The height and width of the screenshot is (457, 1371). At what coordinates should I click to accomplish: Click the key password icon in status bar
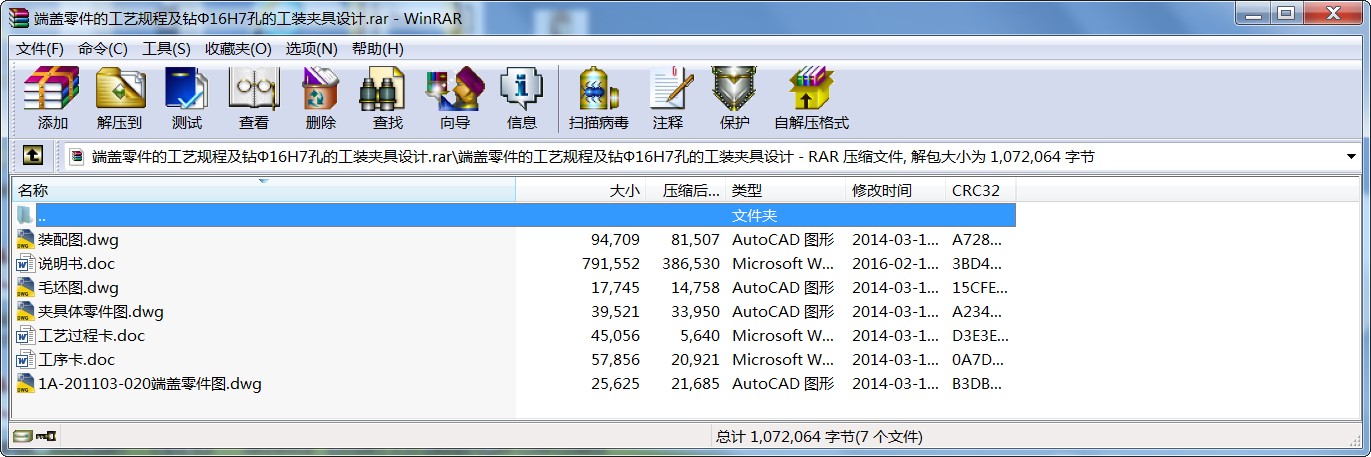pos(46,436)
